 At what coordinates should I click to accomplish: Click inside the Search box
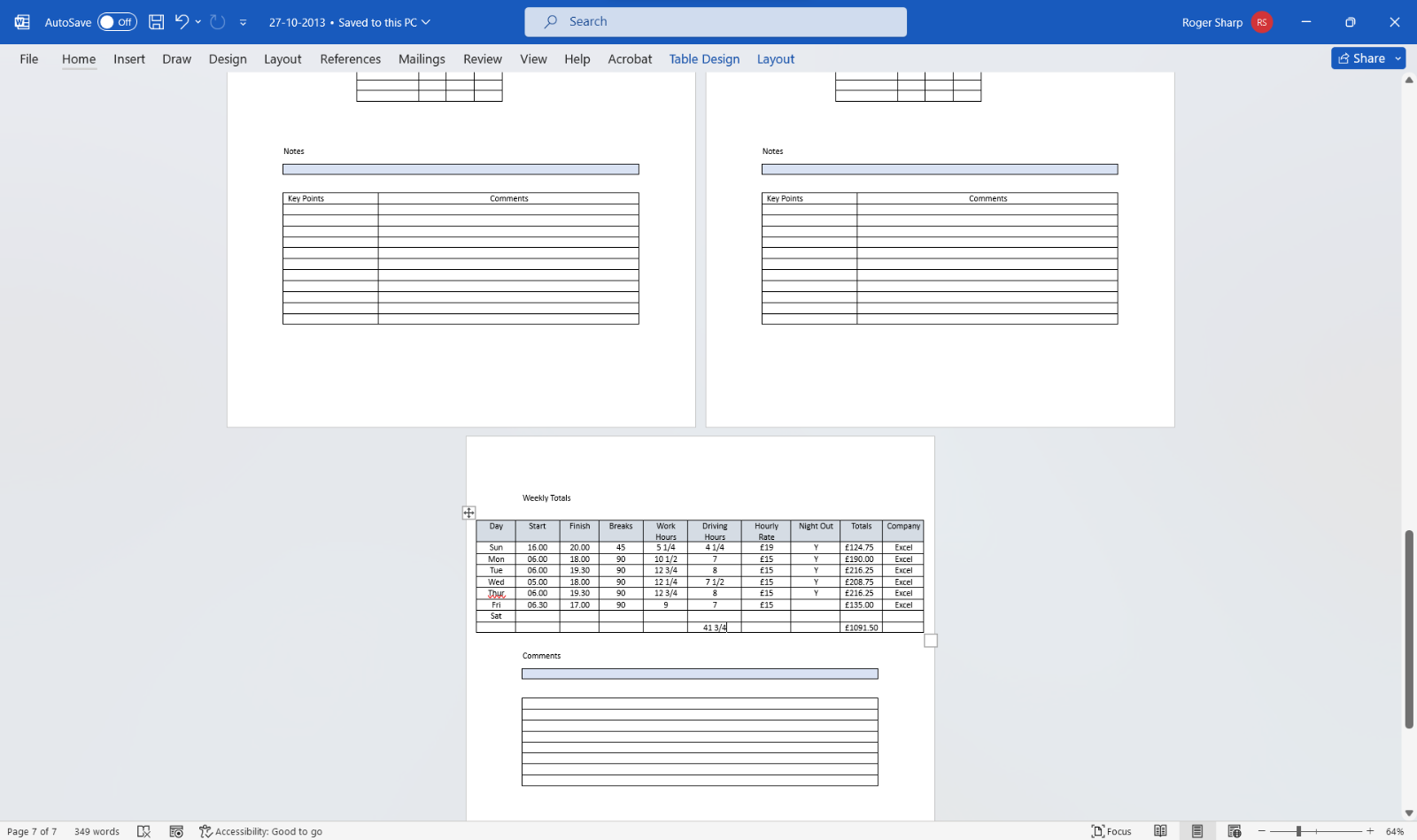pos(715,21)
